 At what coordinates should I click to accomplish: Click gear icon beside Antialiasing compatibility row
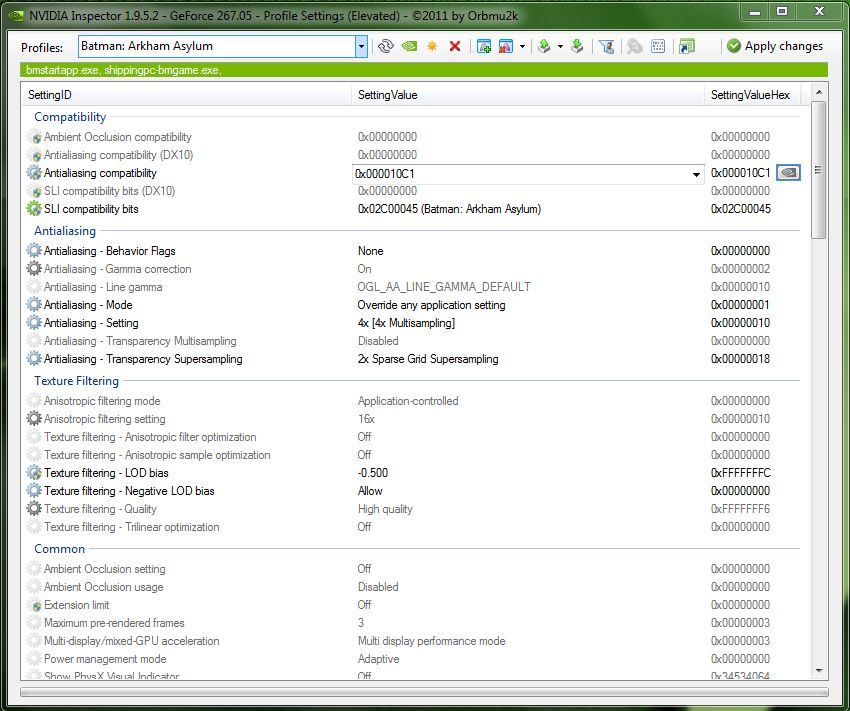[34, 173]
